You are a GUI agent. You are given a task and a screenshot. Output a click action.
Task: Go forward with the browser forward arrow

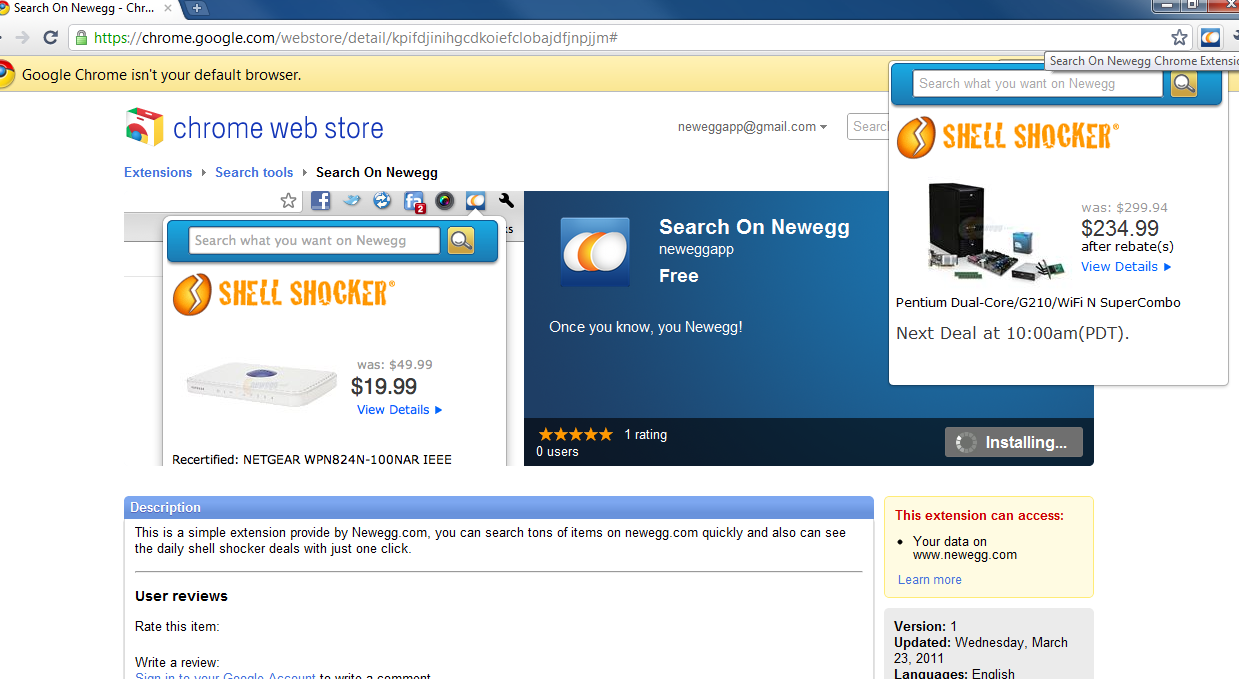(x=22, y=38)
